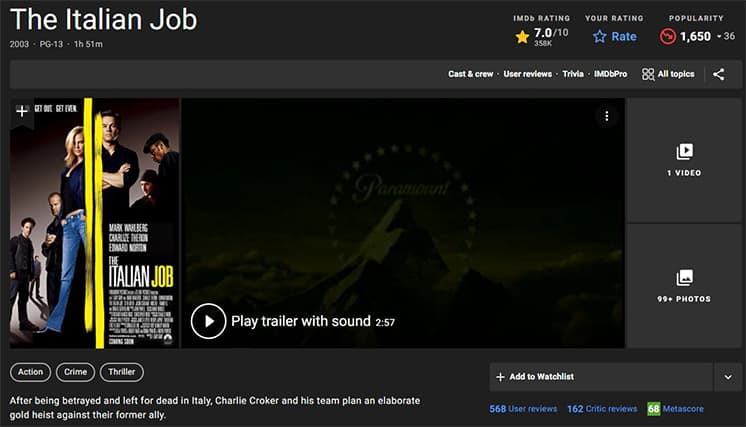
Task: Play the trailer with the circular play button
Action: [208, 321]
